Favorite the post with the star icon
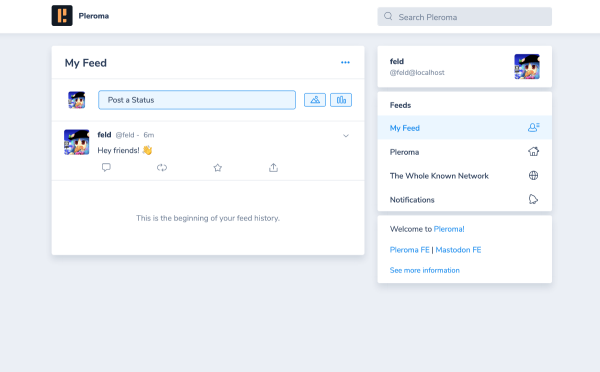This screenshot has height=372, width=600. [218, 167]
